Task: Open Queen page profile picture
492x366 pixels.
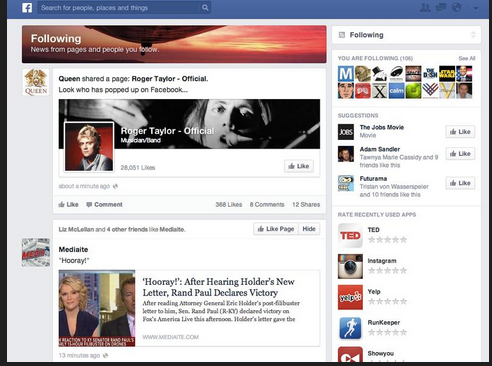Action: (x=36, y=82)
